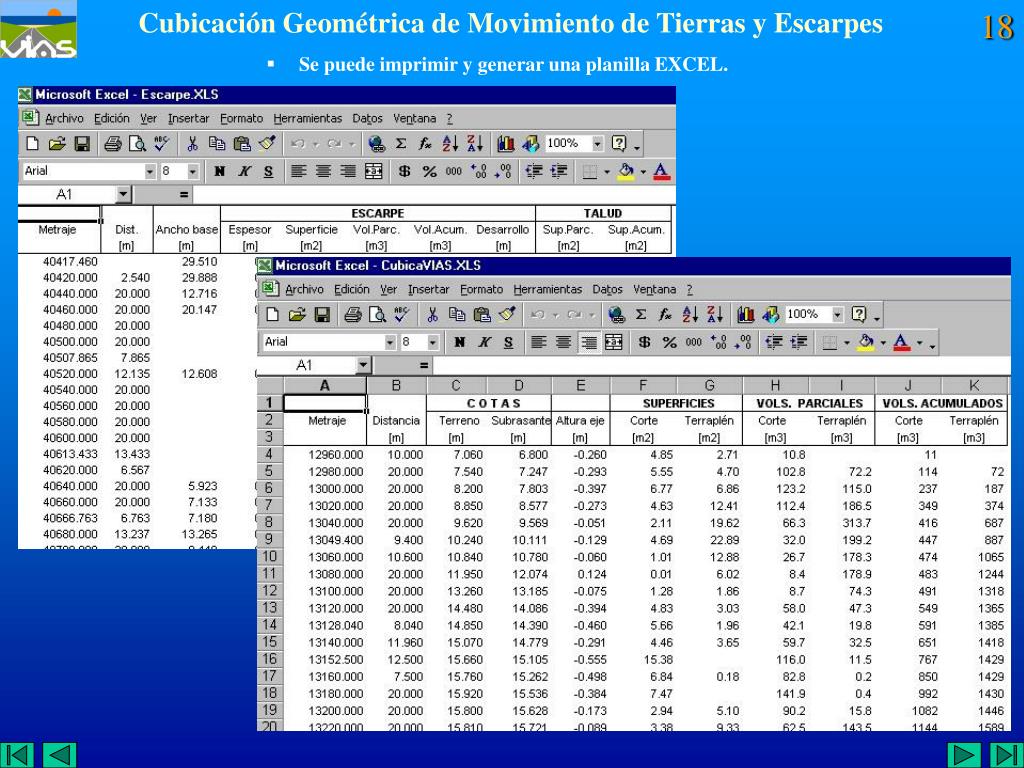Screen dimensions: 1024x768
Task: Click the Paste icon in CubicaVIAS.XLS toolbar
Action: [x=481, y=315]
